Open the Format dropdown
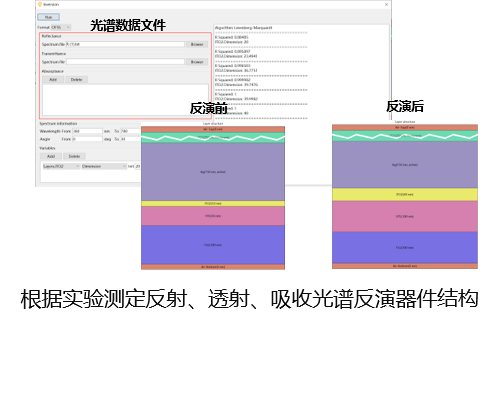Viewport: 499px width, 394px height. point(60,27)
